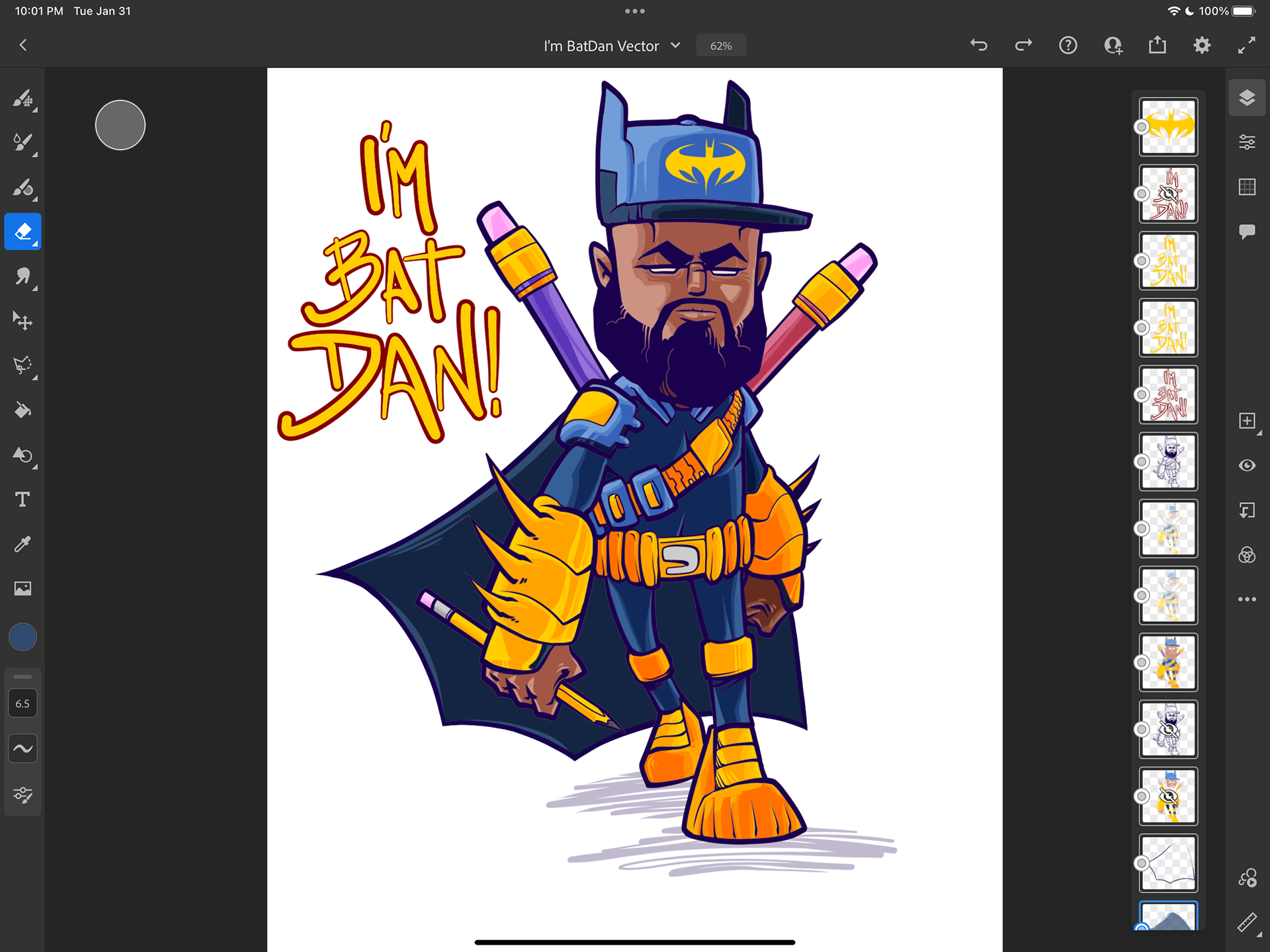Select the Transform move tool
The image size is (1270, 952).
[x=23, y=321]
